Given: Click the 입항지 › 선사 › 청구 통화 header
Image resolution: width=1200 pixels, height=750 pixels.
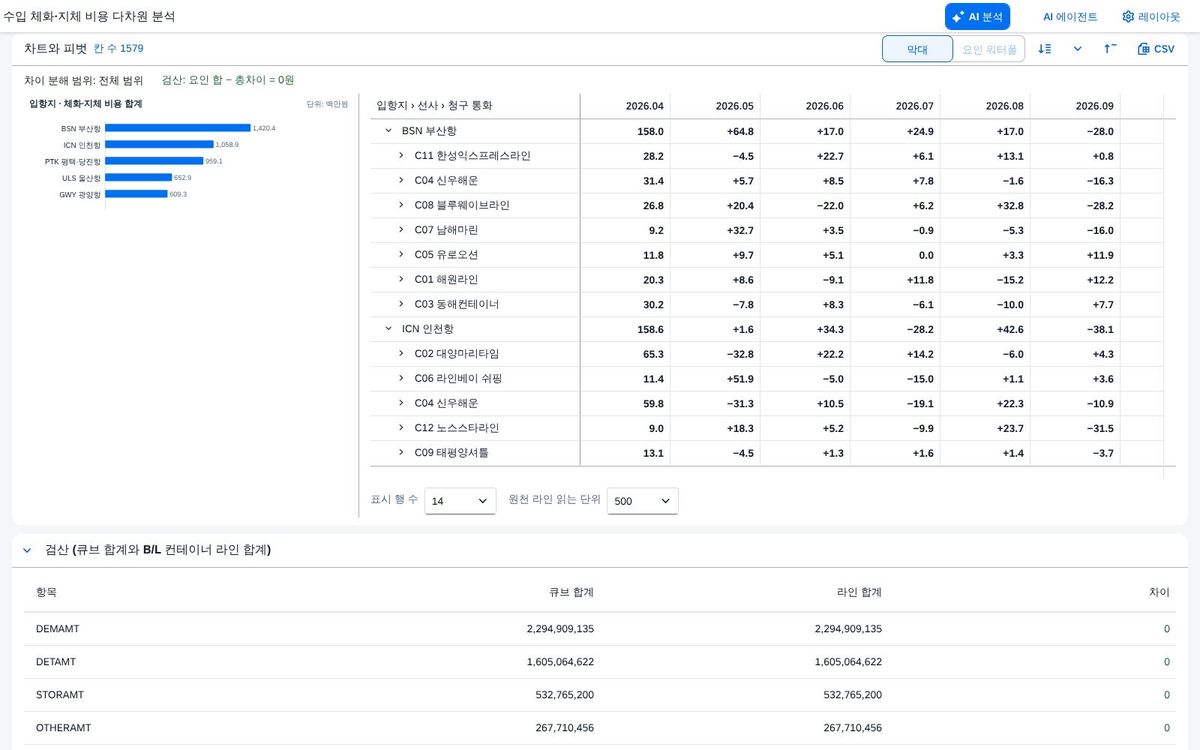Looking at the screenshot, I should pos(434,106).
